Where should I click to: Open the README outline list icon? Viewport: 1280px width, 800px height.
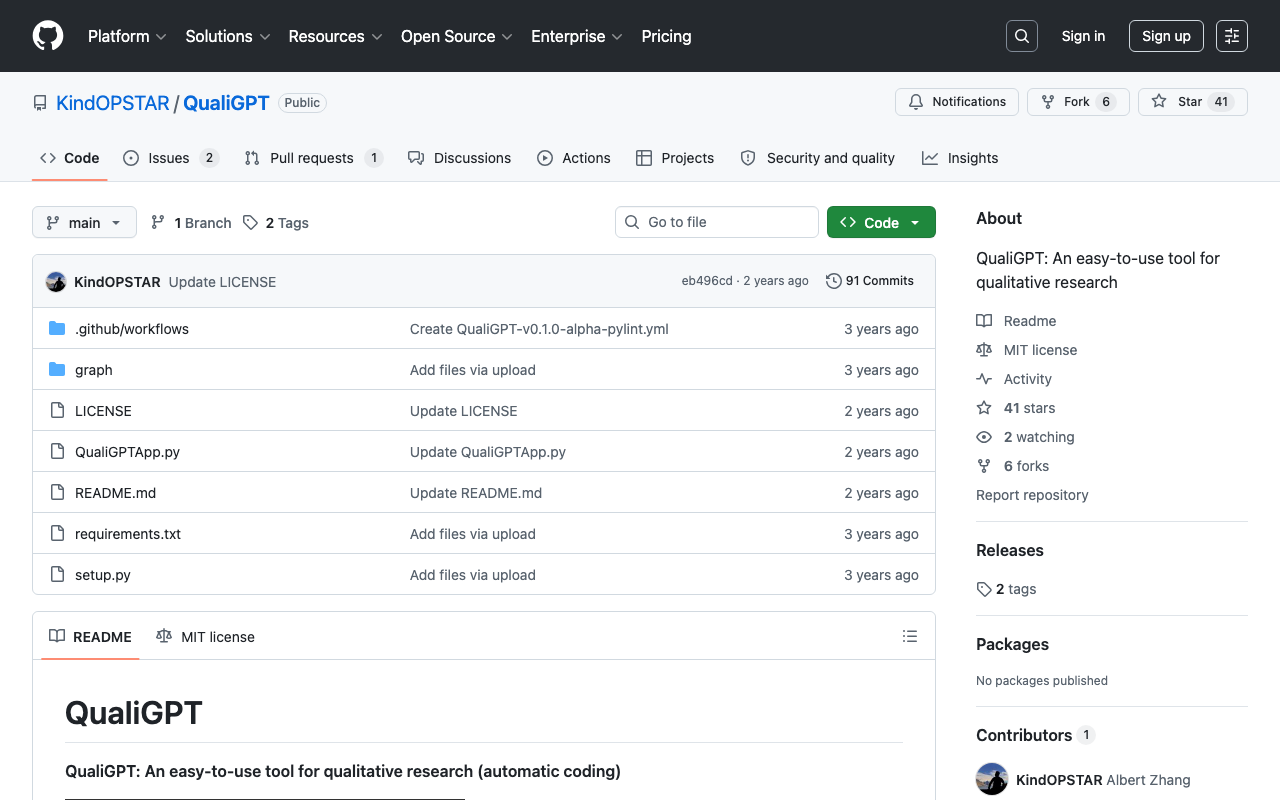910,636
